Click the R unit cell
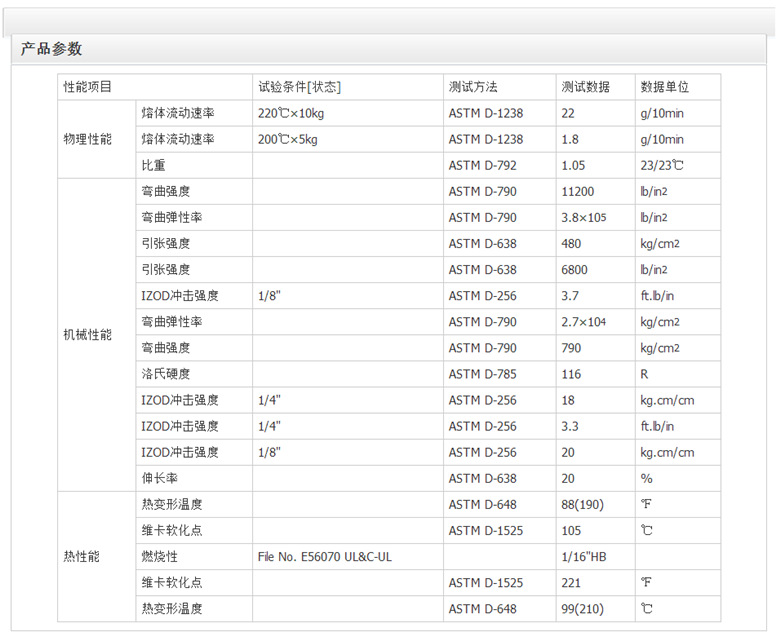The width and height of the screenshot is (780, 636). [x=678, y=374]
